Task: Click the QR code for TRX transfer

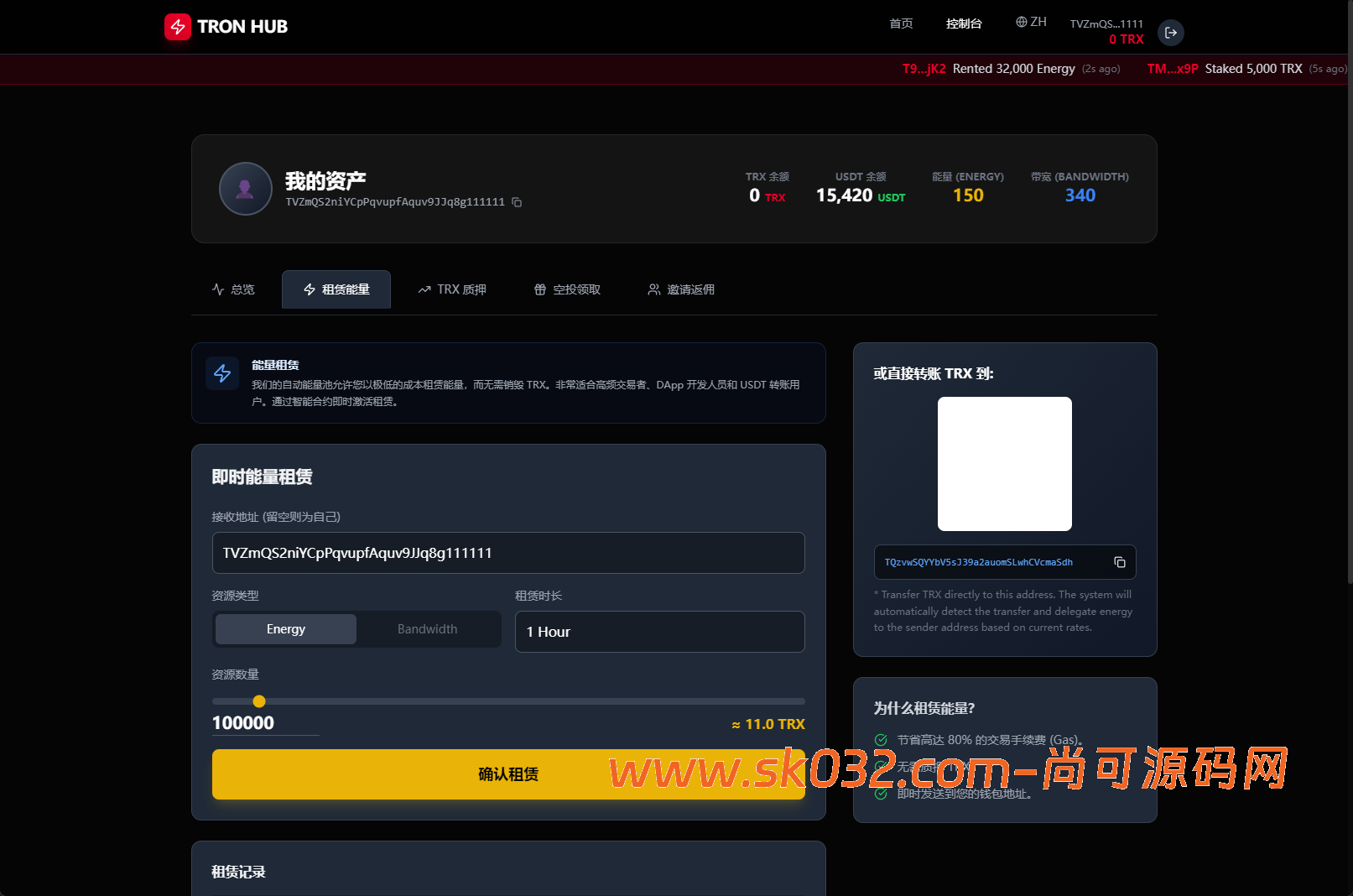Action: click(1004, 464)
